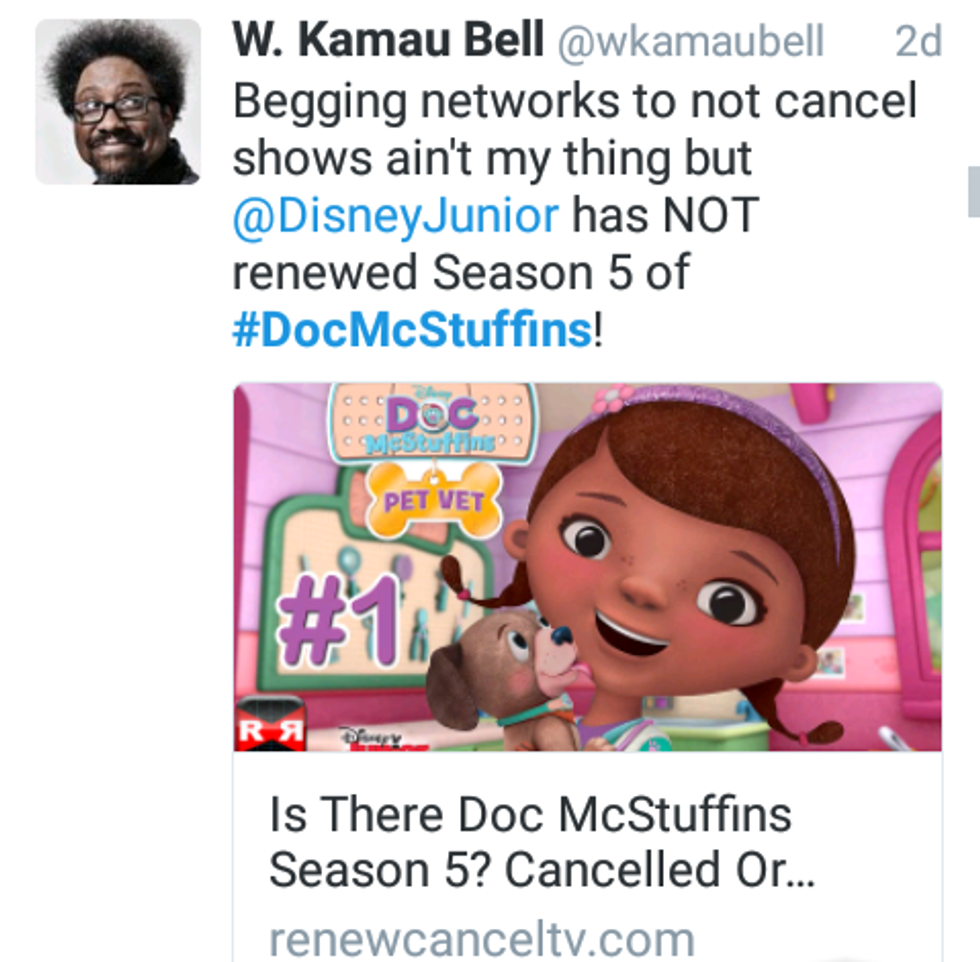
Task: Open the @DisneyJunior mention
Action: (394, 216)
